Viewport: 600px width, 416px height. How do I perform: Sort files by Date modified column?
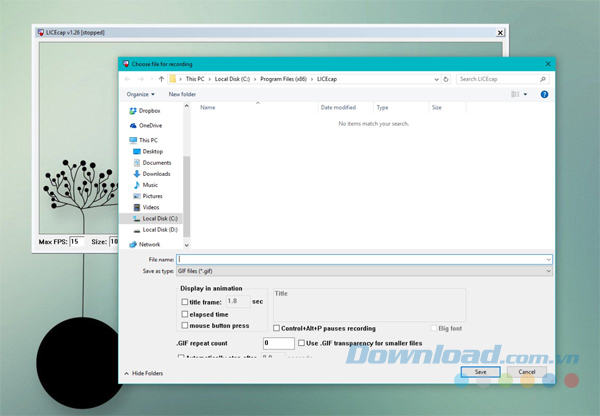click(x=338, y=107)
